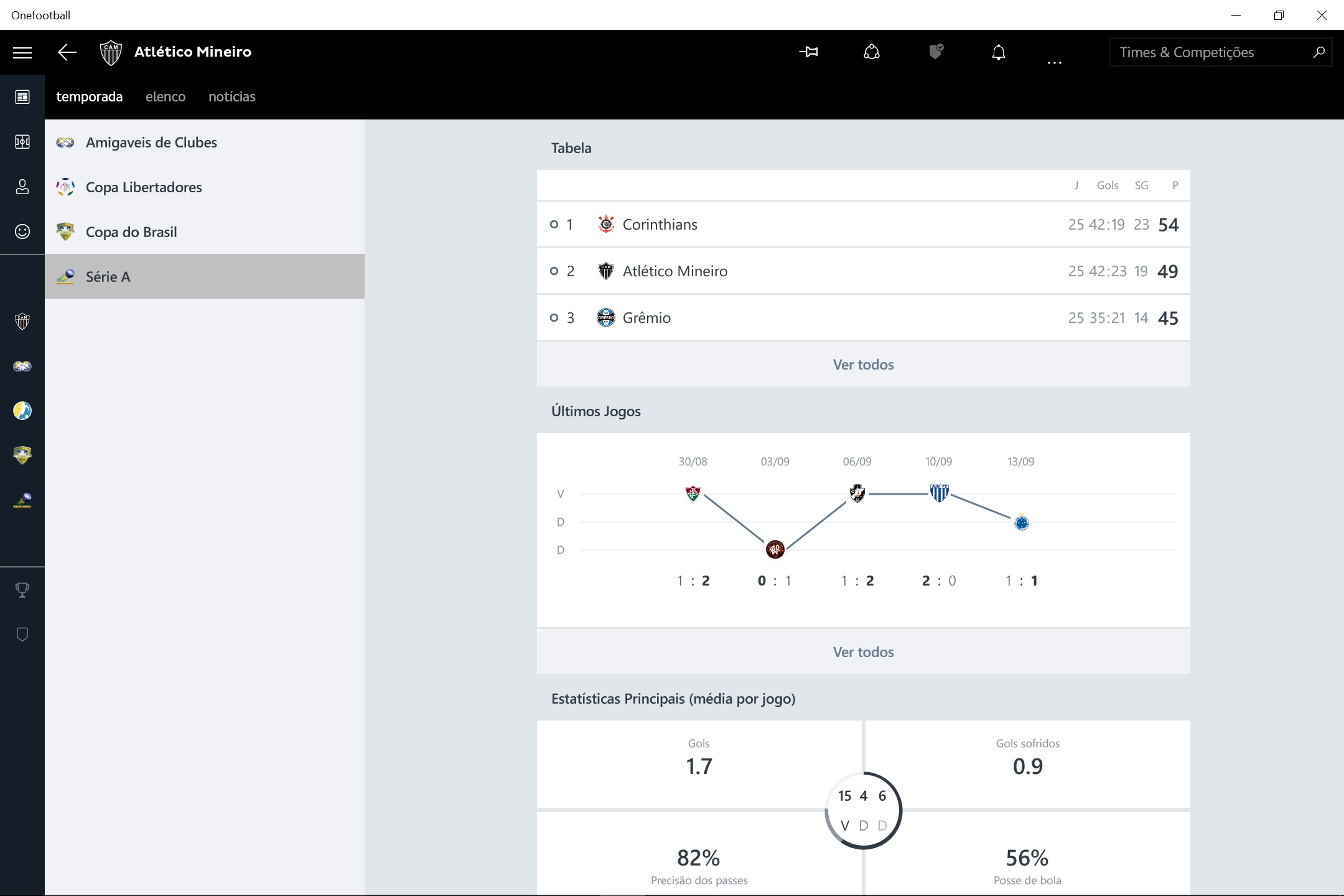The image size is (1344, 896).
Task: Restore down the Onefootball window
Action: click(1279, 15)
